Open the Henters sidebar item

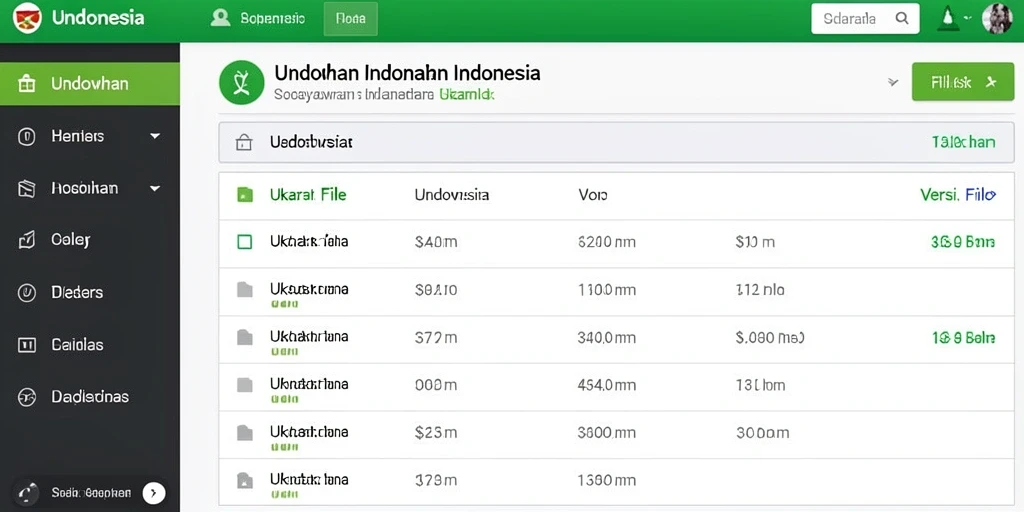pos(89,136)
